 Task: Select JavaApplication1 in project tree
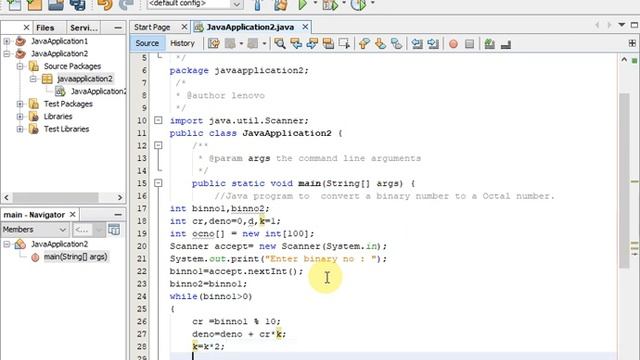pos(59,41)
